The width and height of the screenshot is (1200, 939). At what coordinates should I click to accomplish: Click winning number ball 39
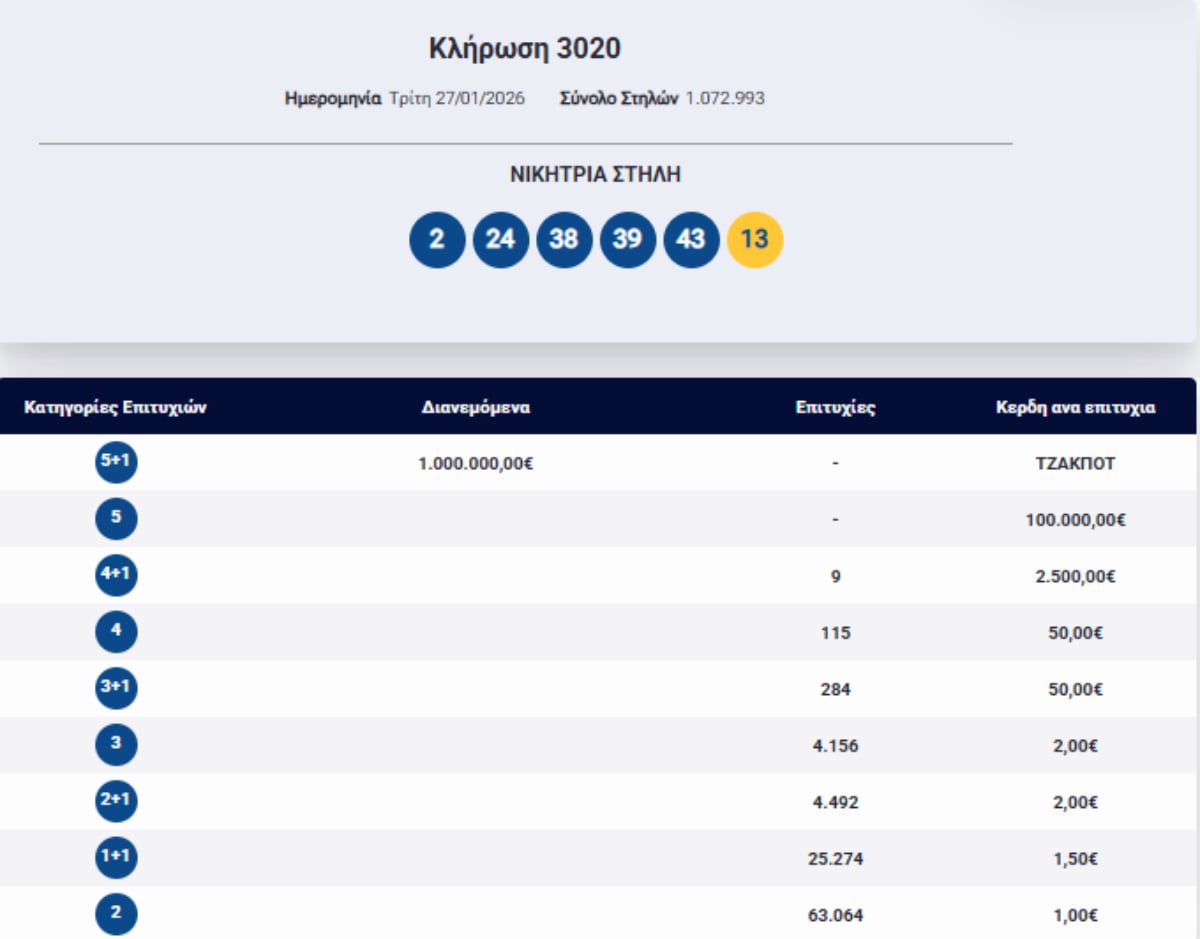[628, 240]
